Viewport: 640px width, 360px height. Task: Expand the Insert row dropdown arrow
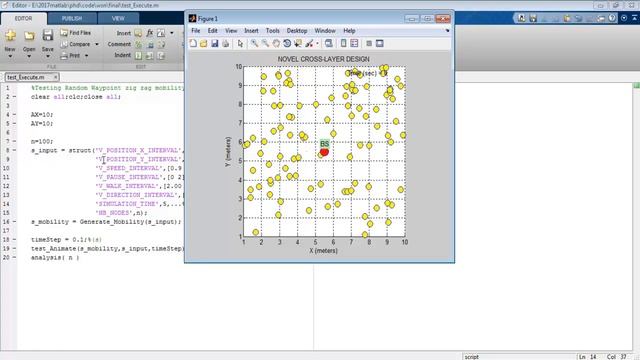pos(172,33)
